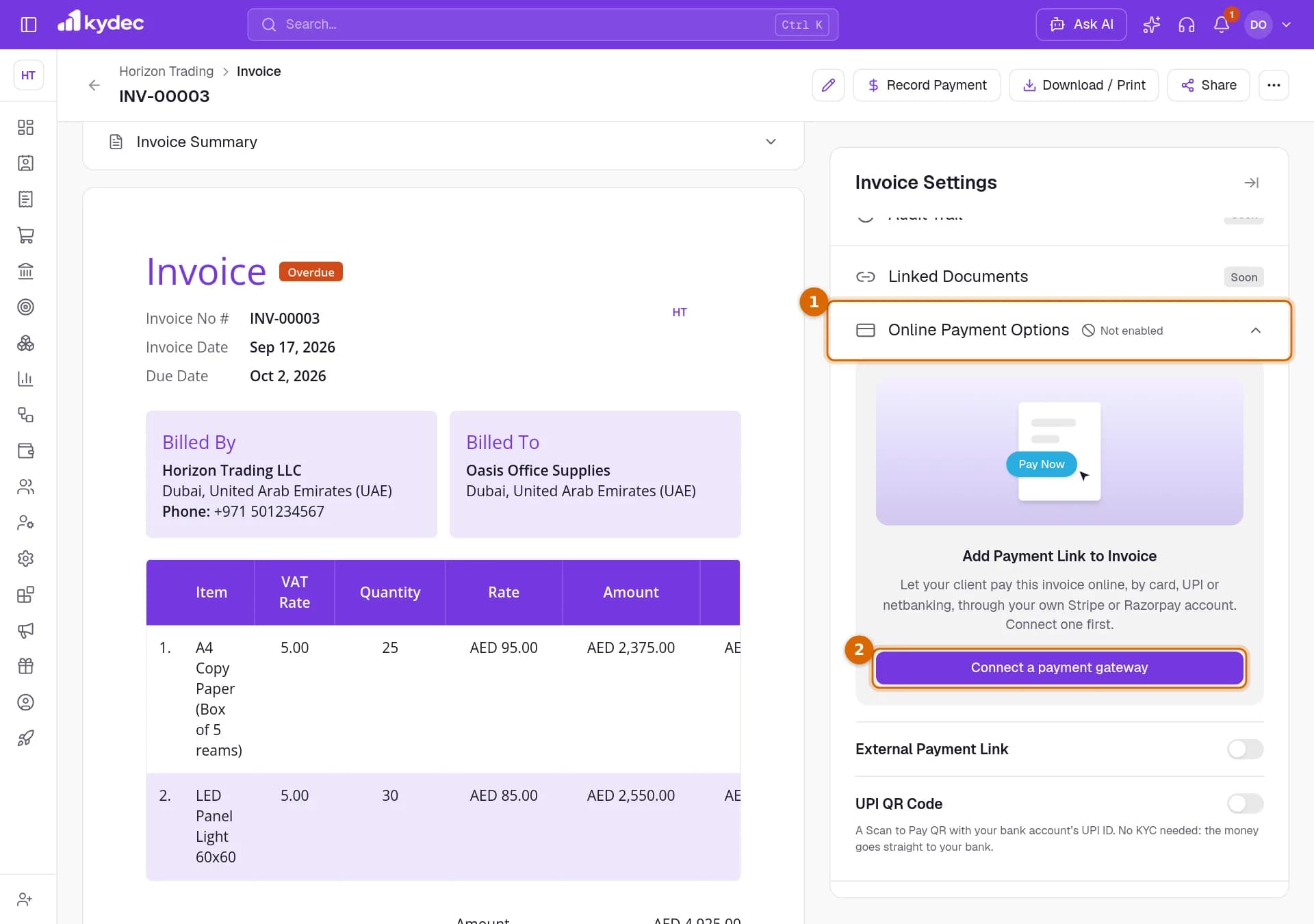This screenshot has height=924, width=1314.
Task: Open the notifications bell
Action: pos(1222,25)
